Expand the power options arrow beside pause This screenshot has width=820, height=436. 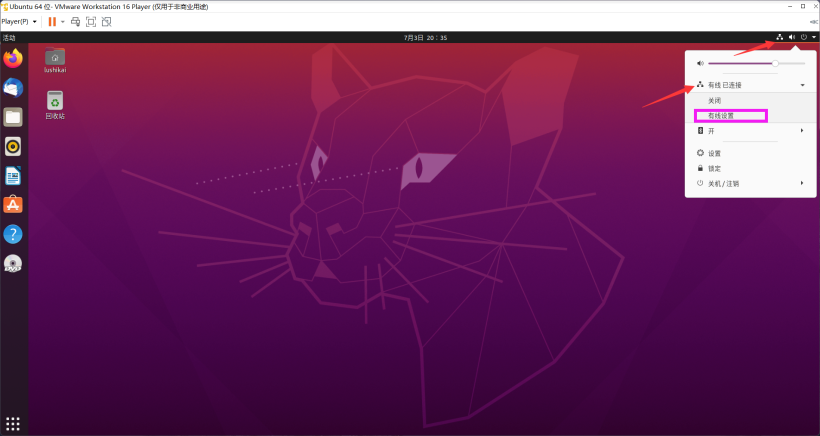(63, 22)
